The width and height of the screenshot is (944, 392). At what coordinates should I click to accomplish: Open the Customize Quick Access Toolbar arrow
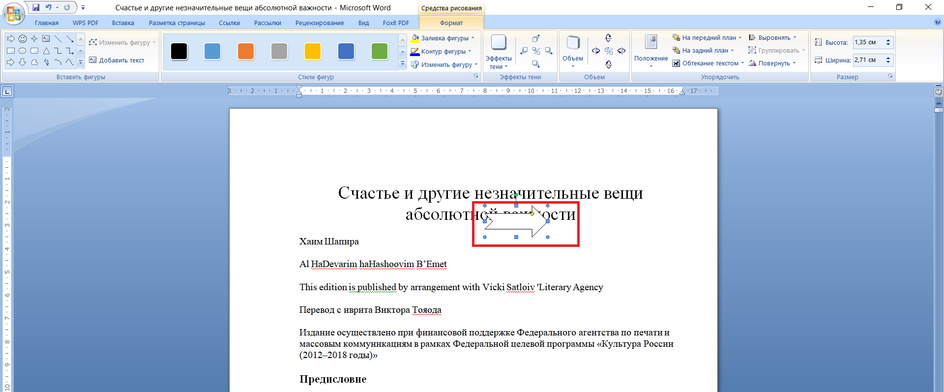[82, 8]
